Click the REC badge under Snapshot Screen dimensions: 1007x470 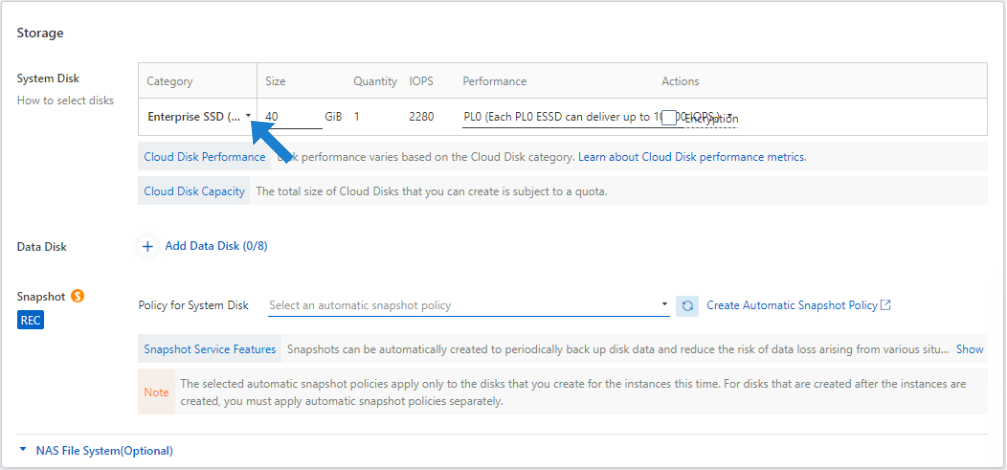coord(31,320)
